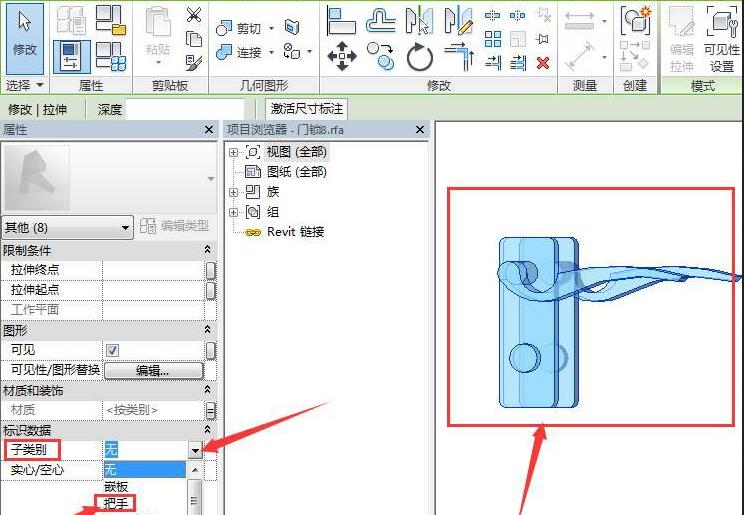Close the 项目浏览器 panel
This screenshot has width=744, height=515.
coord(419,129)
